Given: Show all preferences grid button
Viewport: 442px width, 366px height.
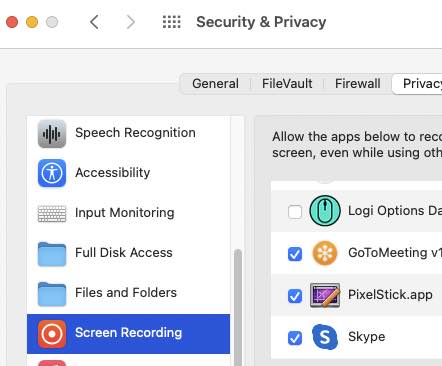Looking at the screenshot, I should pos(172,22).
